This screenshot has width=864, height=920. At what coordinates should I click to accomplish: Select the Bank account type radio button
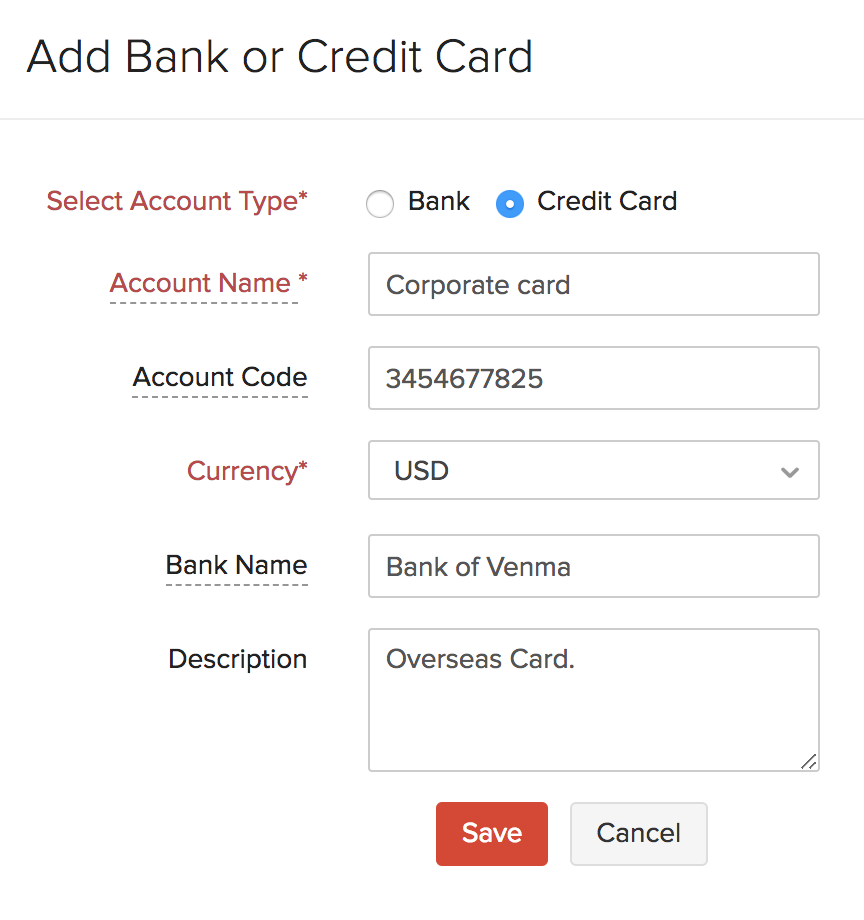click(380, 203)
